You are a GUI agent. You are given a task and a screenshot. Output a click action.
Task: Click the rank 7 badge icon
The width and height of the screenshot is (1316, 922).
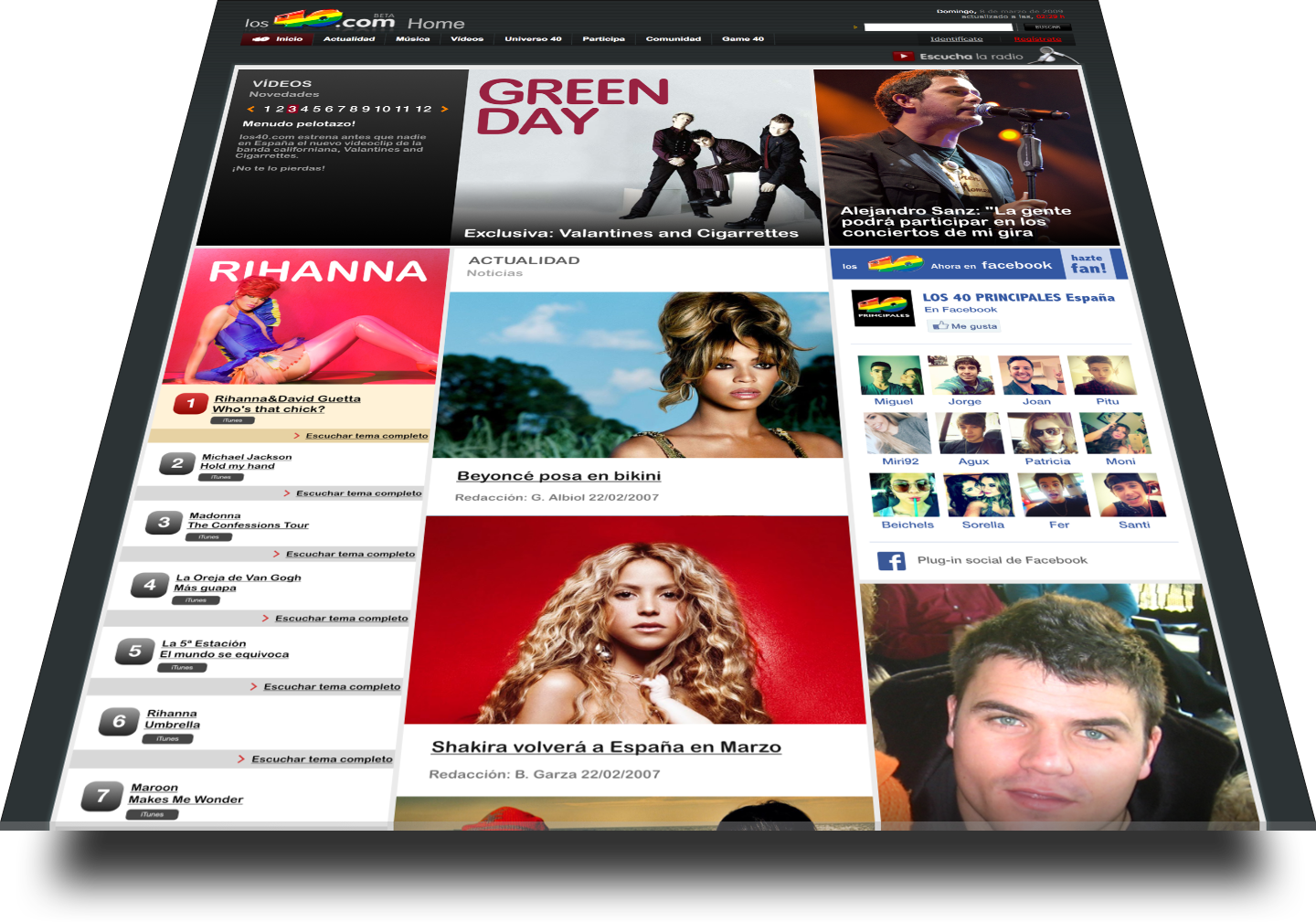102,797
